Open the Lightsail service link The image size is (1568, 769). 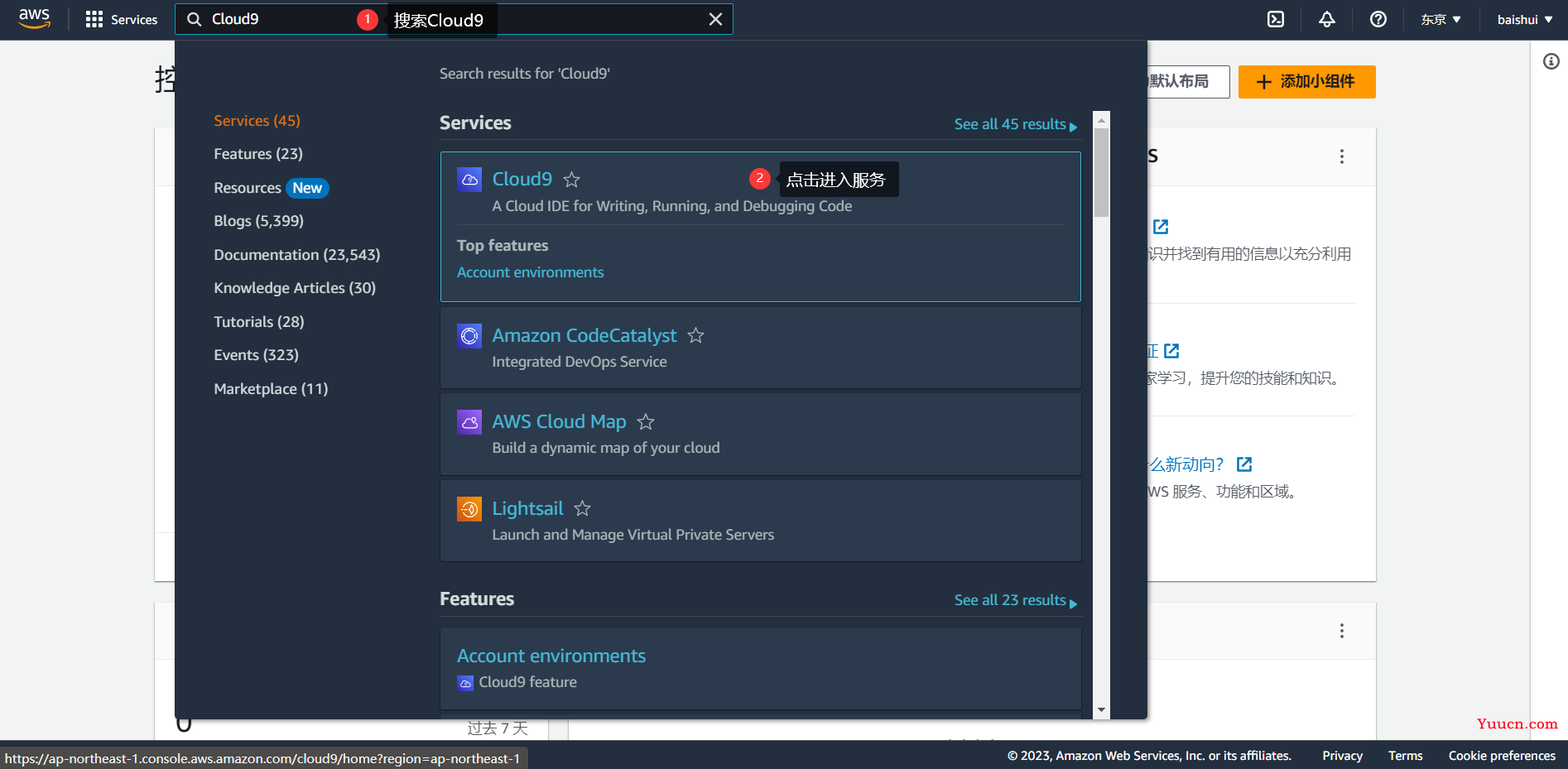point(527,508)
